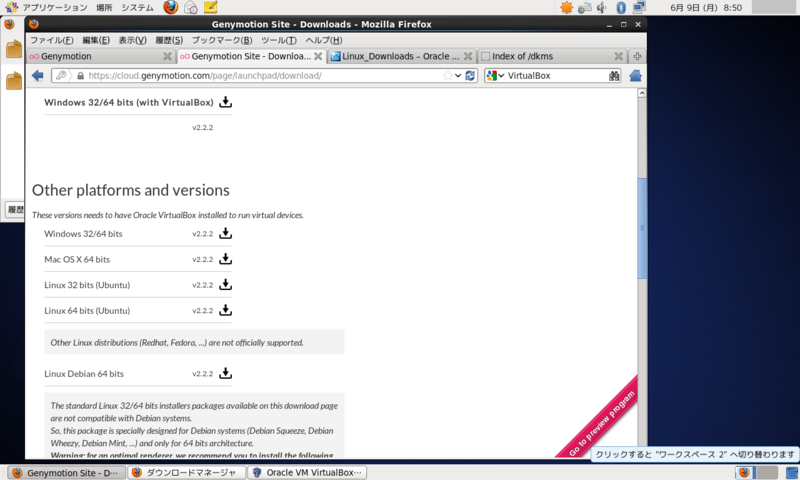Open the mail clock icon in top panel
Image resolution: width=800 pixels, height=480 pixels.
[191, 7]
